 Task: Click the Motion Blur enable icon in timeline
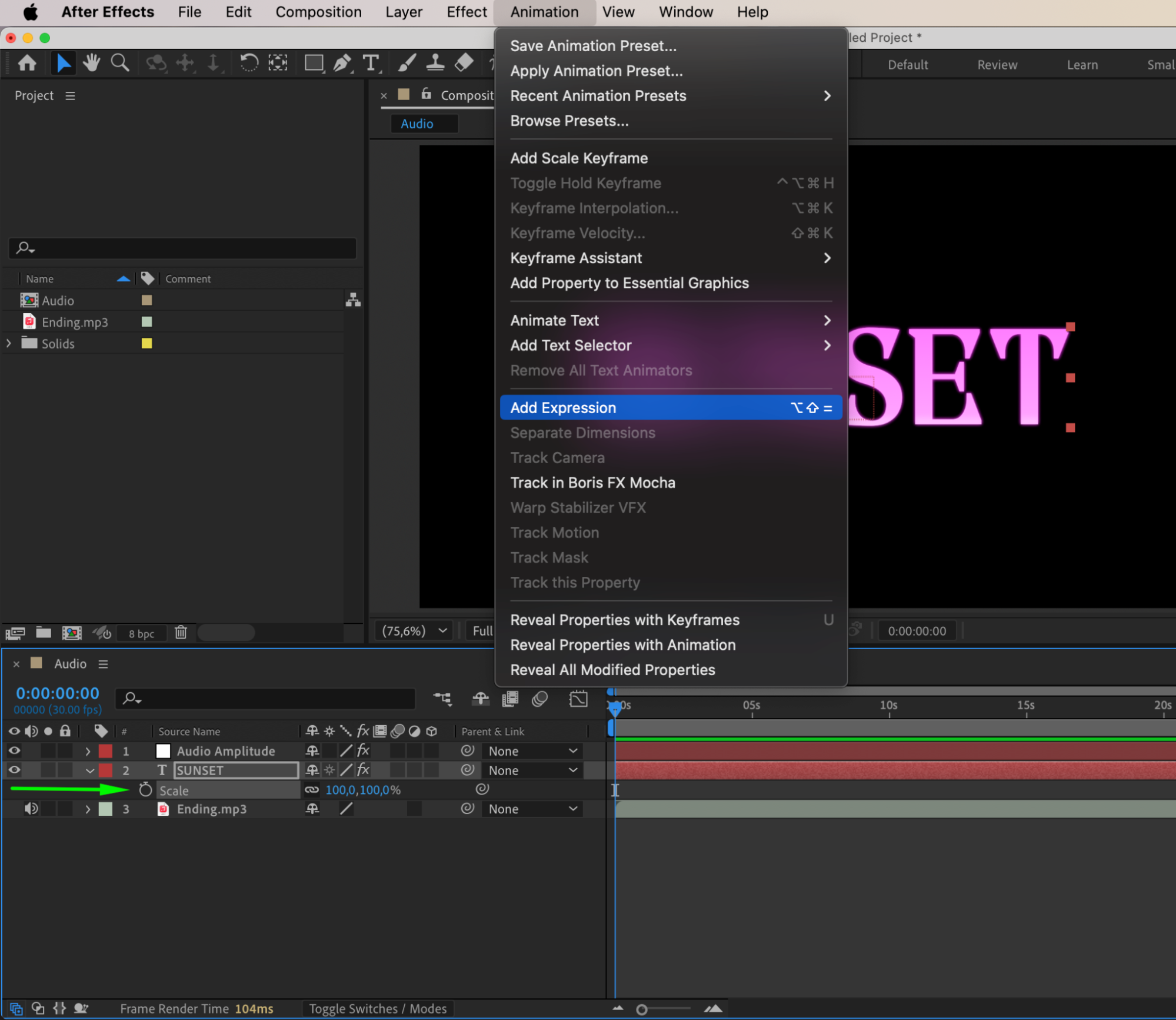539,699
